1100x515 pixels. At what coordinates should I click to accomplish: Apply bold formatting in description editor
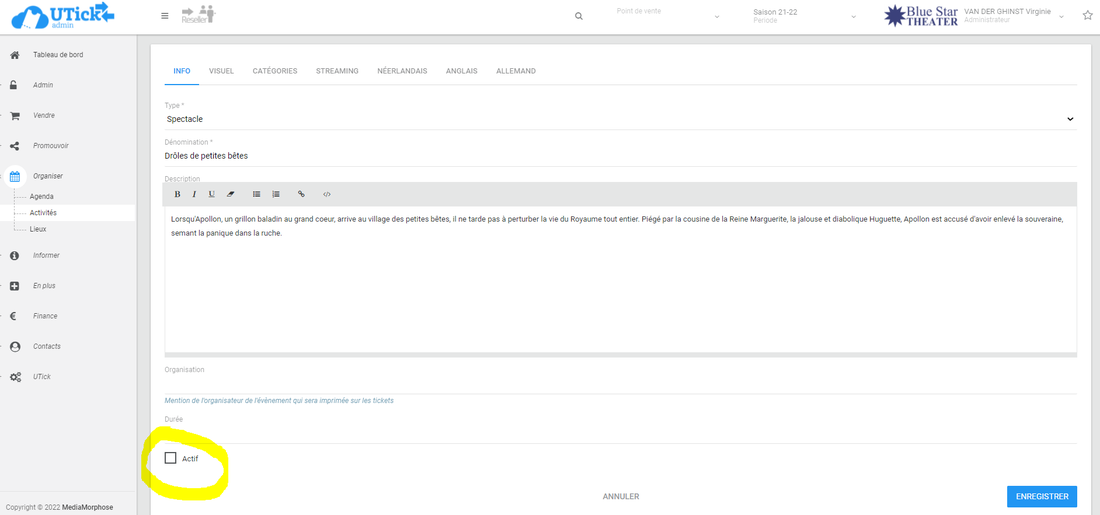[x=178, y=194]
